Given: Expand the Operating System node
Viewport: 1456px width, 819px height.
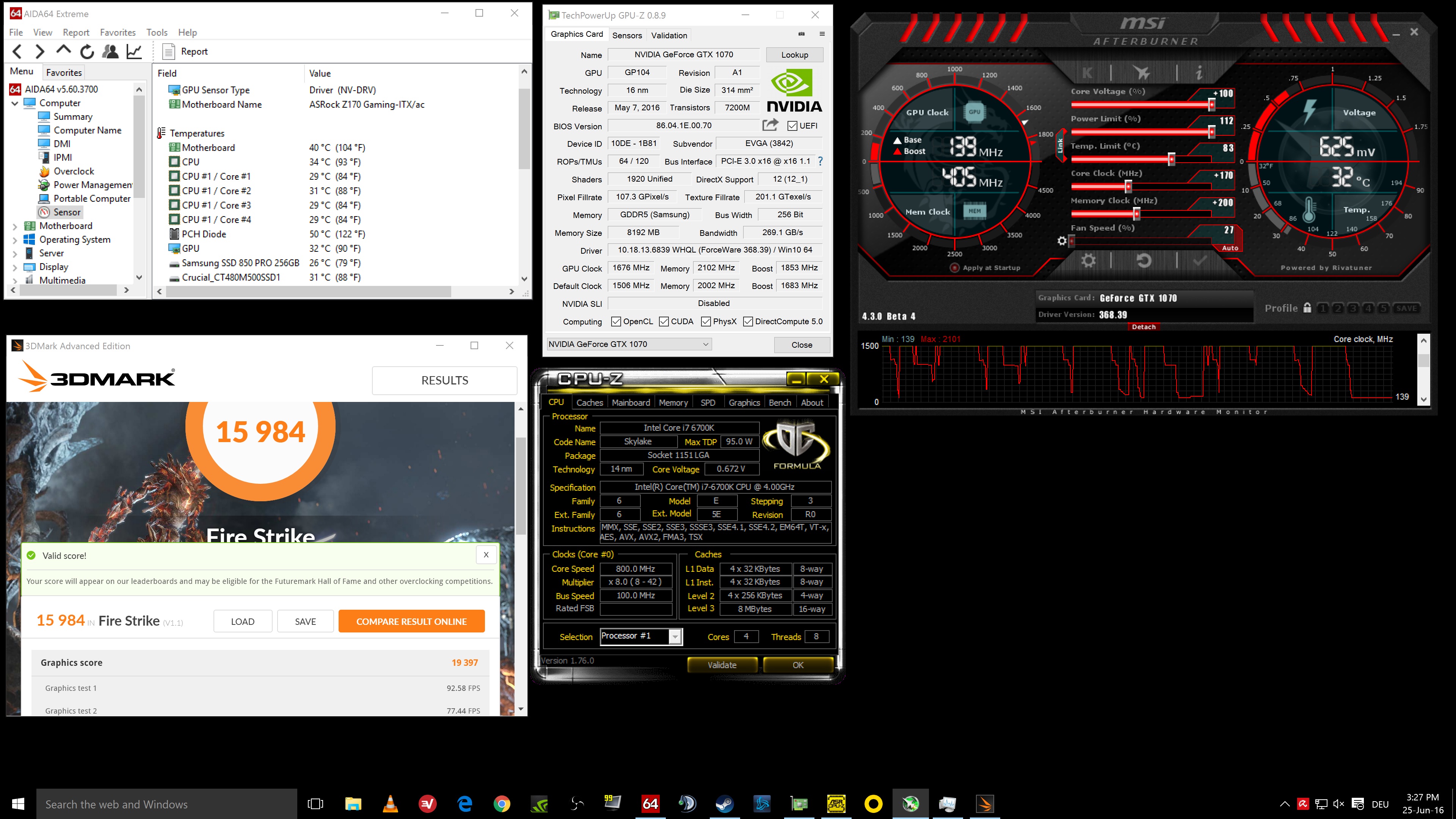Looking at the screenshot, I should pos(15,240).
